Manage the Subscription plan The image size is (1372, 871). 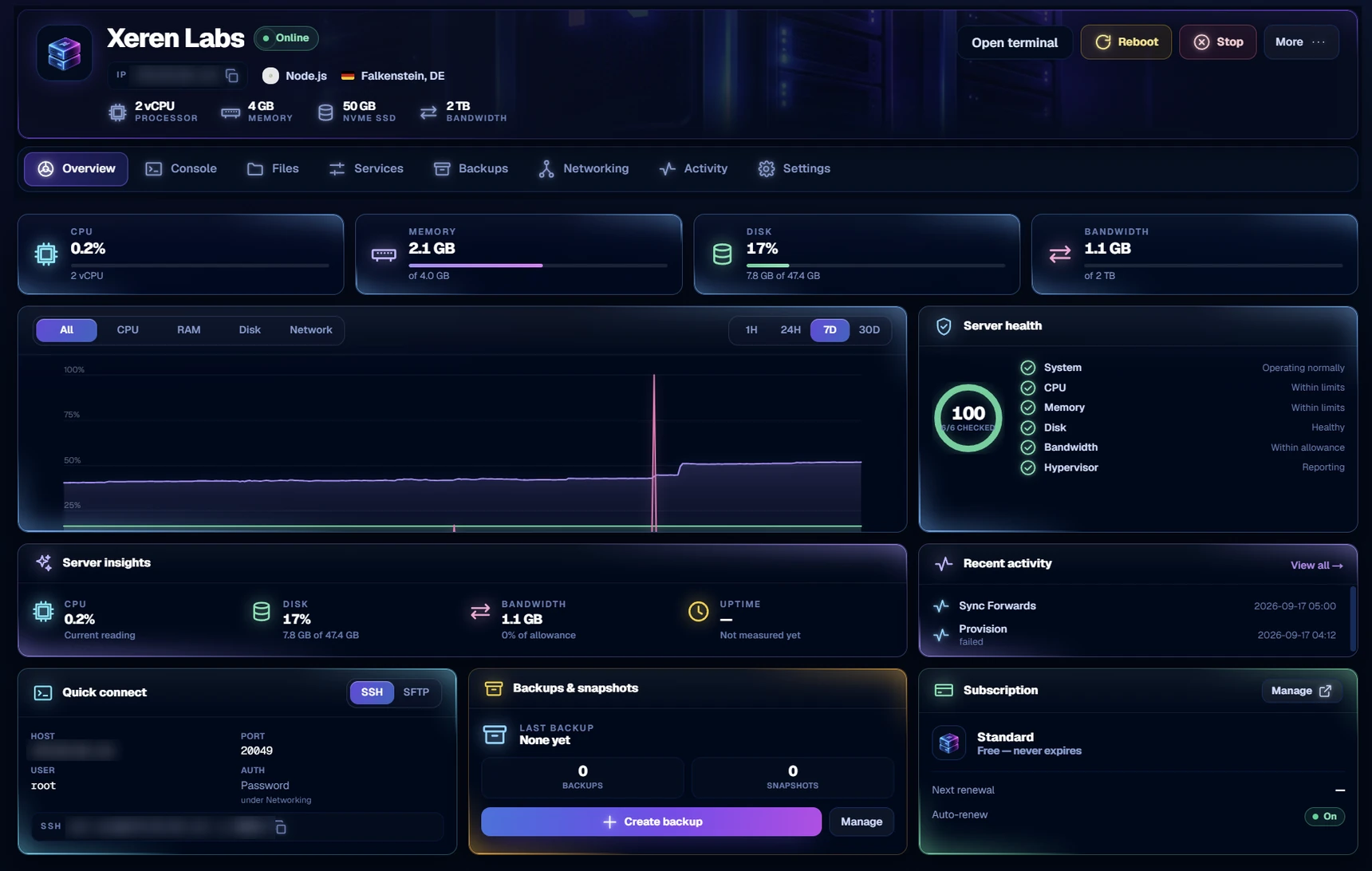[x=1302, y=691]
